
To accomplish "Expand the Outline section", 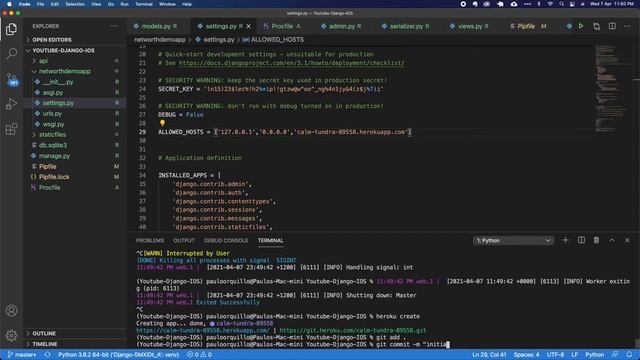I will (x=44, y=333).
